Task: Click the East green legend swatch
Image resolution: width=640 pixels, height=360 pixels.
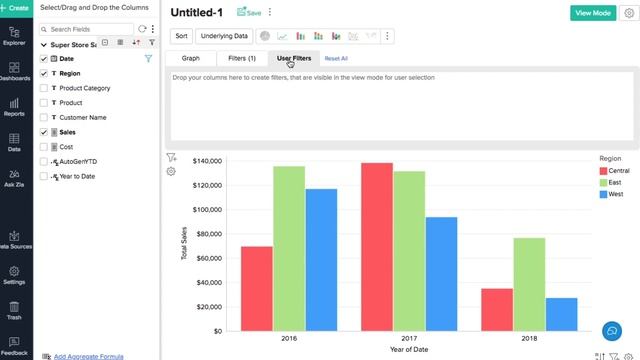Action: click(603, 182)
